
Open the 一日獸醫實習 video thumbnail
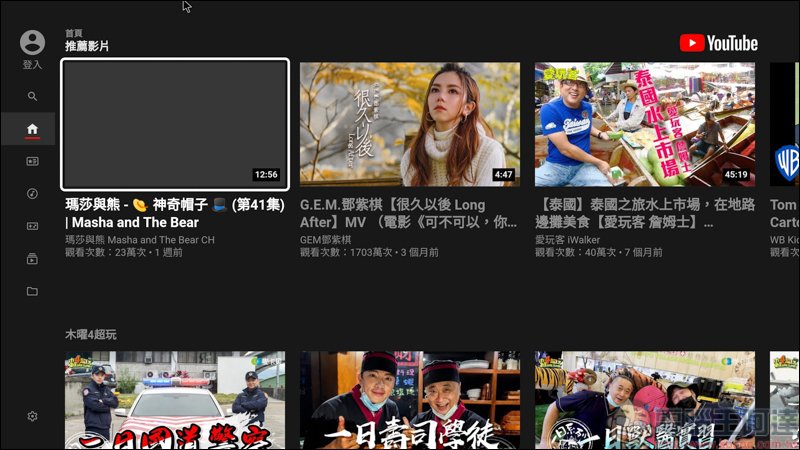pos(645,400)
